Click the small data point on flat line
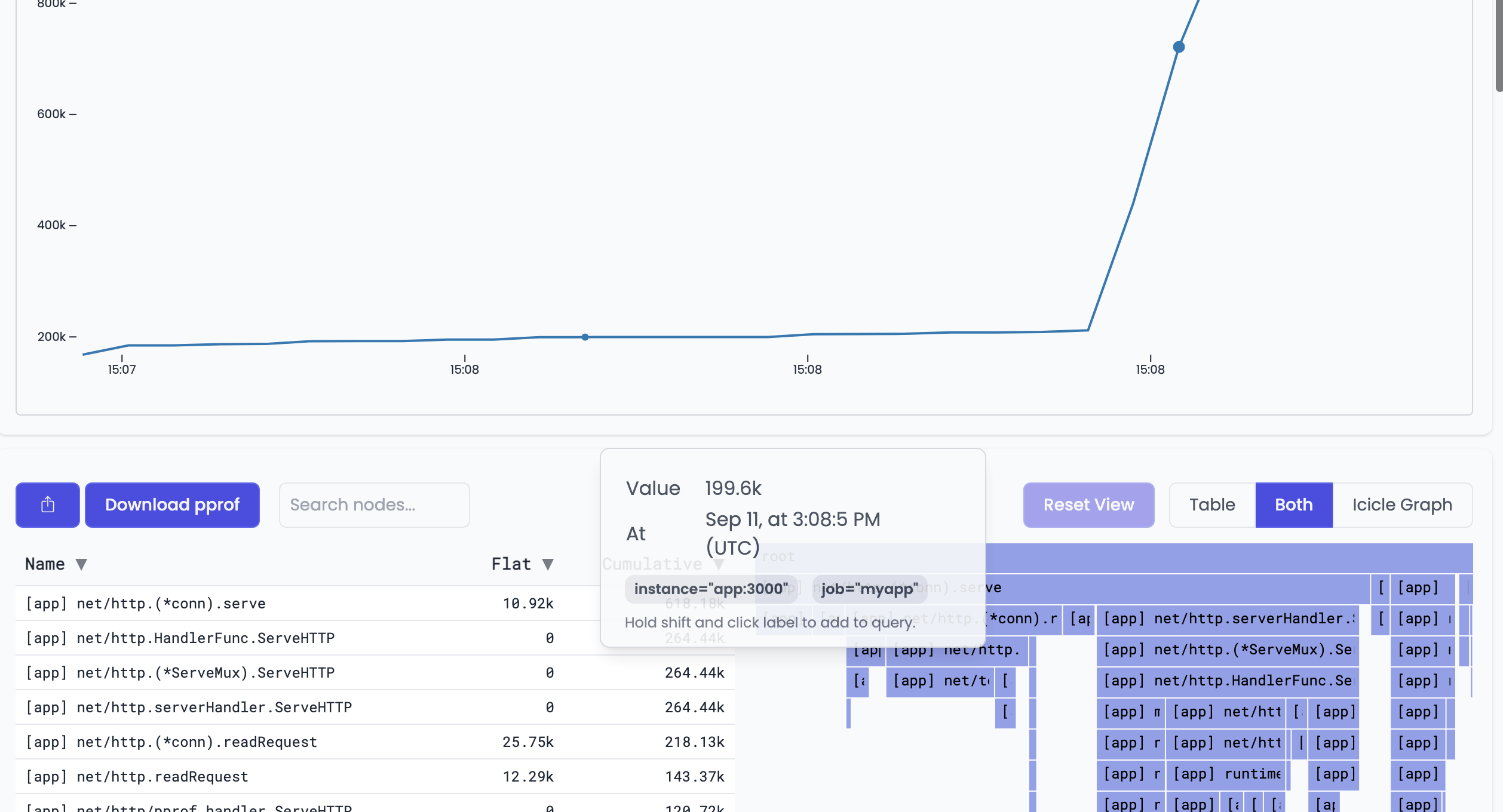 [585, 337]
